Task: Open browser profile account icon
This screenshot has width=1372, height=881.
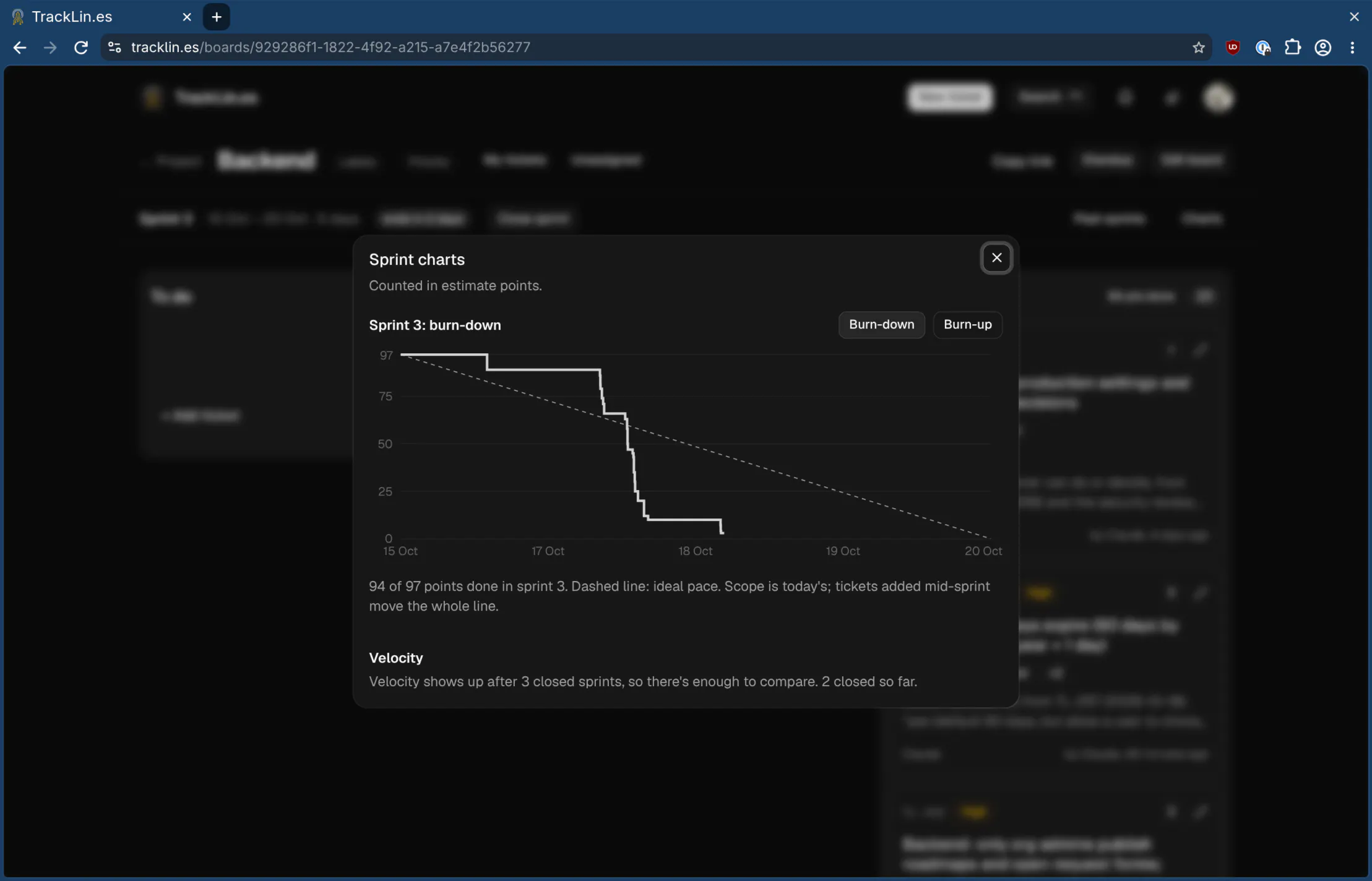Action: click(1322, 48)
